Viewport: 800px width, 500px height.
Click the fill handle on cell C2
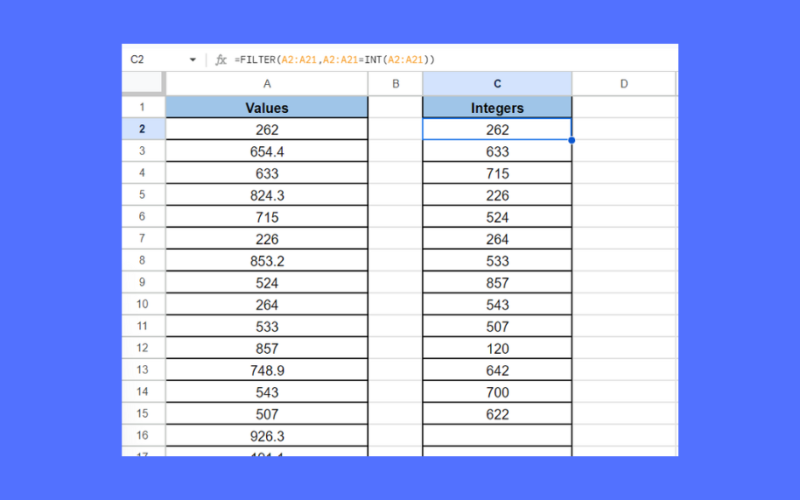[x=572, y=140]
